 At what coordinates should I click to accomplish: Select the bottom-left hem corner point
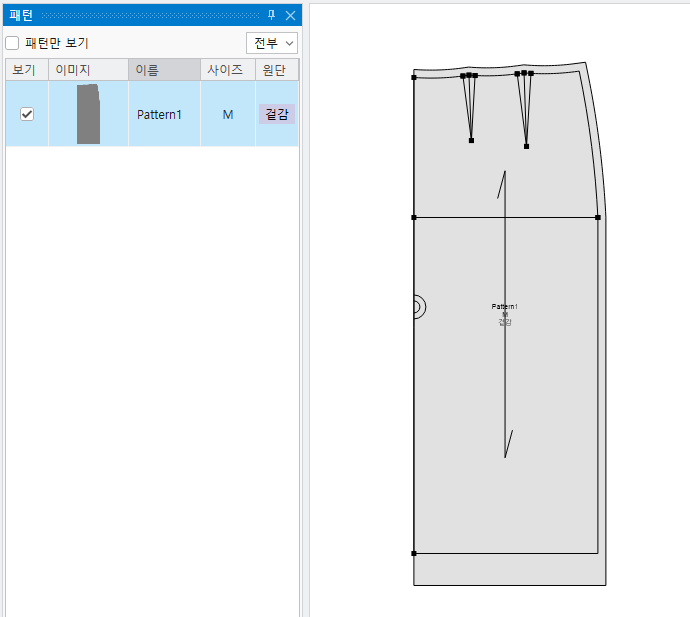point(414,553)
